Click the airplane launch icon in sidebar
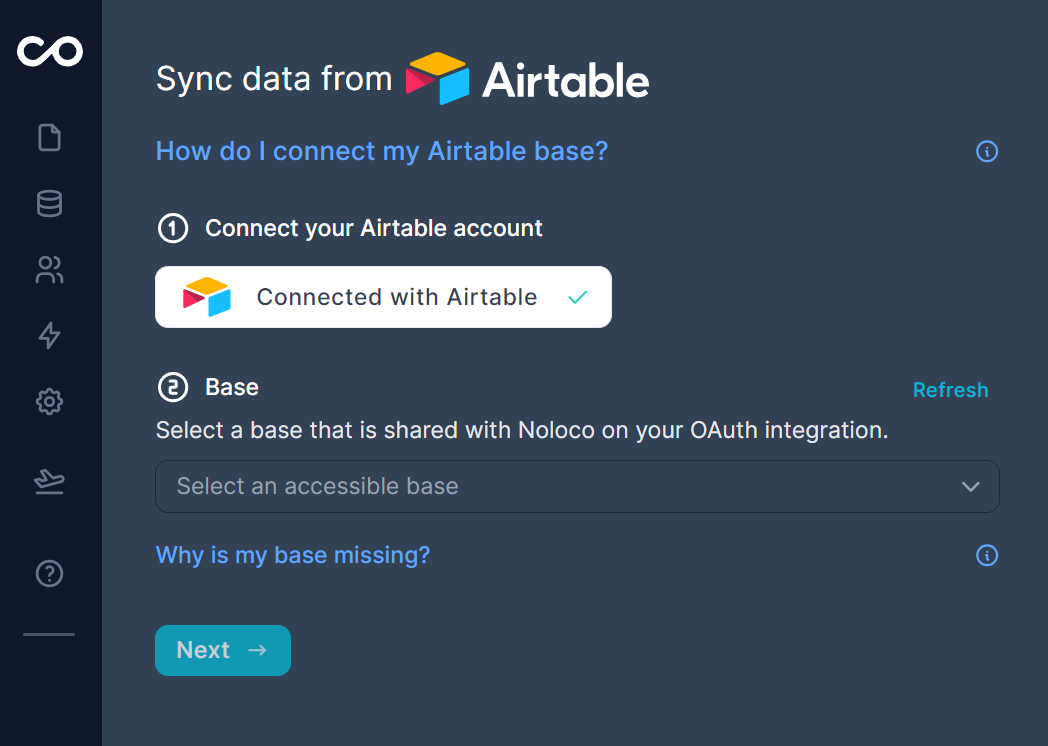 coord(49,482)
